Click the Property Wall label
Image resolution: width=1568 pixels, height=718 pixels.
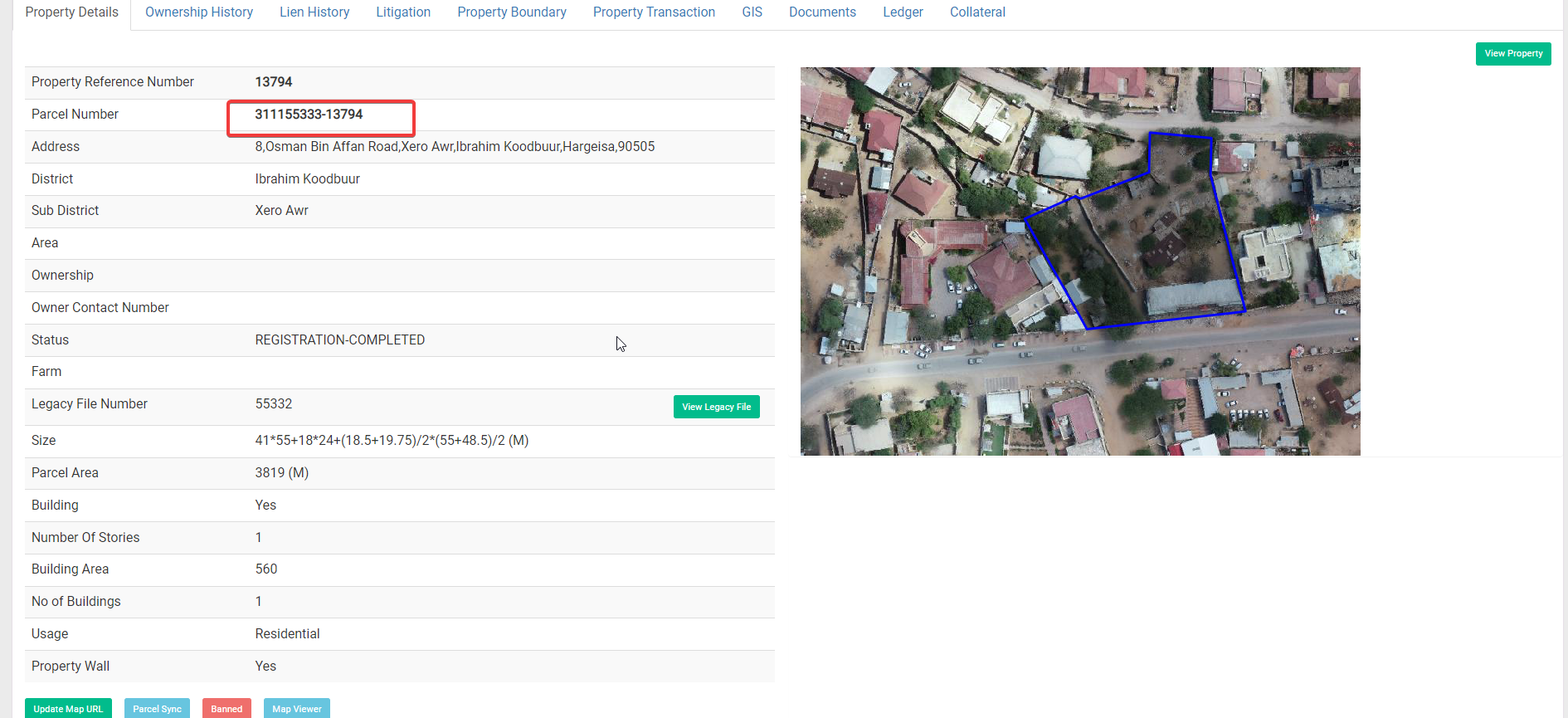click(x=71, y=667)
